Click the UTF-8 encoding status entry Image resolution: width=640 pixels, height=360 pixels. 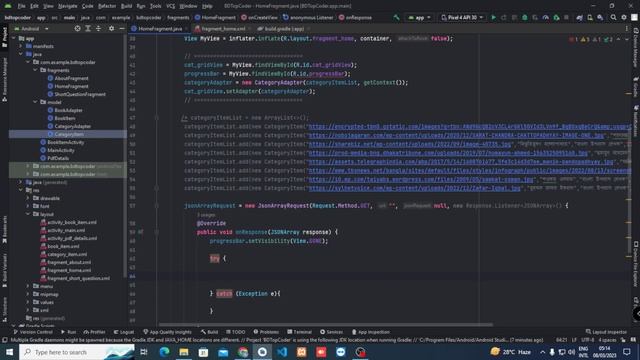588,340
